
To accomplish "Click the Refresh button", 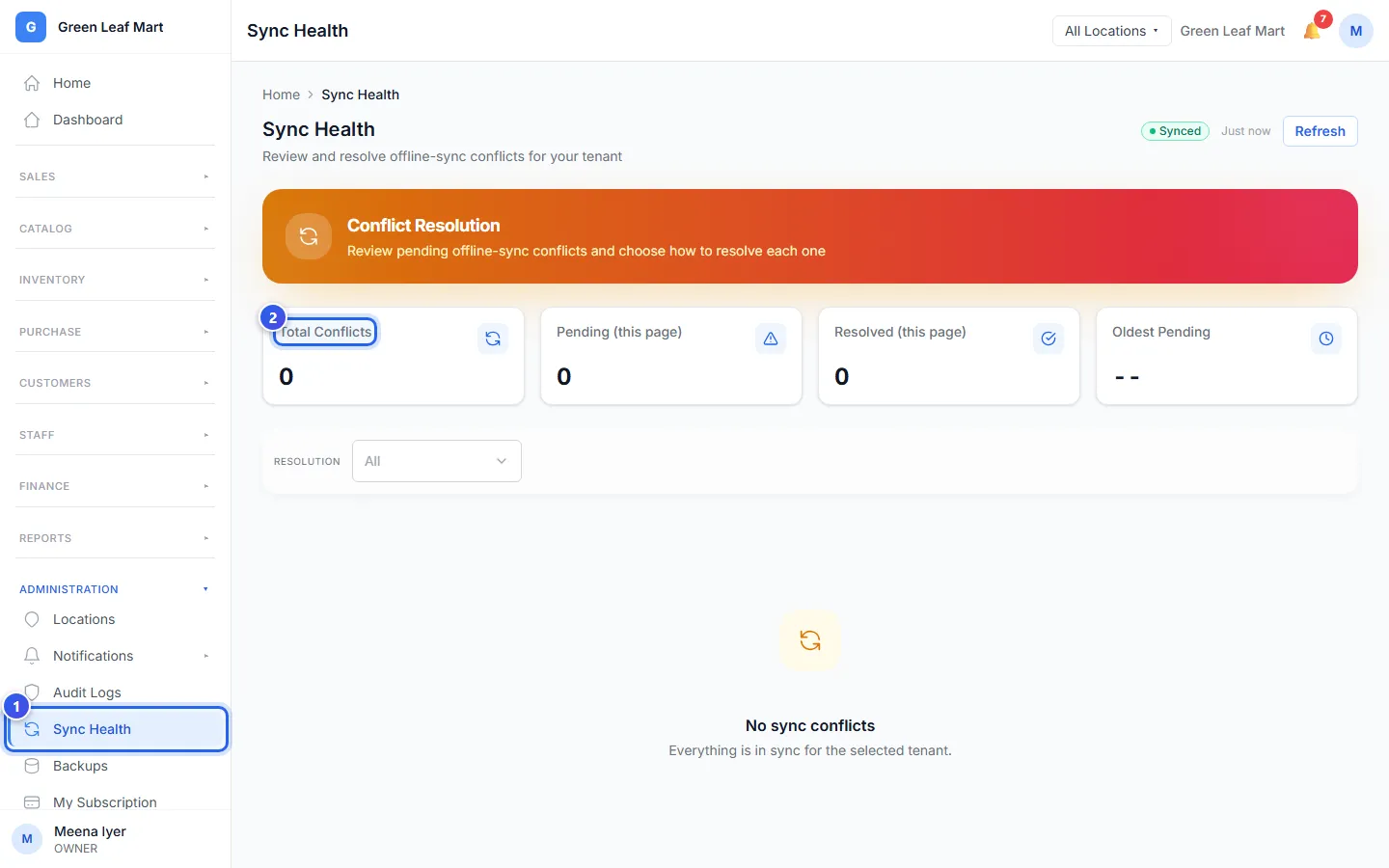I will pyautogui.click(x=1320, y=131).
